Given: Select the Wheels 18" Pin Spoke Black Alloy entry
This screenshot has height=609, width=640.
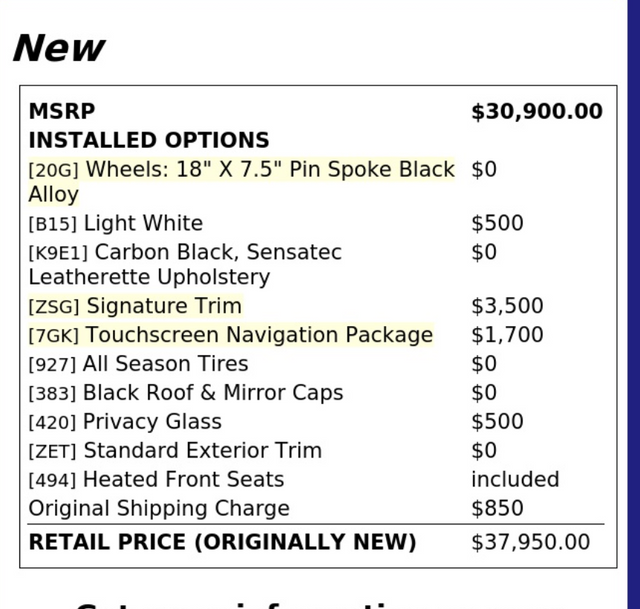Looking at the screenshot, I should tap(241, 181).
